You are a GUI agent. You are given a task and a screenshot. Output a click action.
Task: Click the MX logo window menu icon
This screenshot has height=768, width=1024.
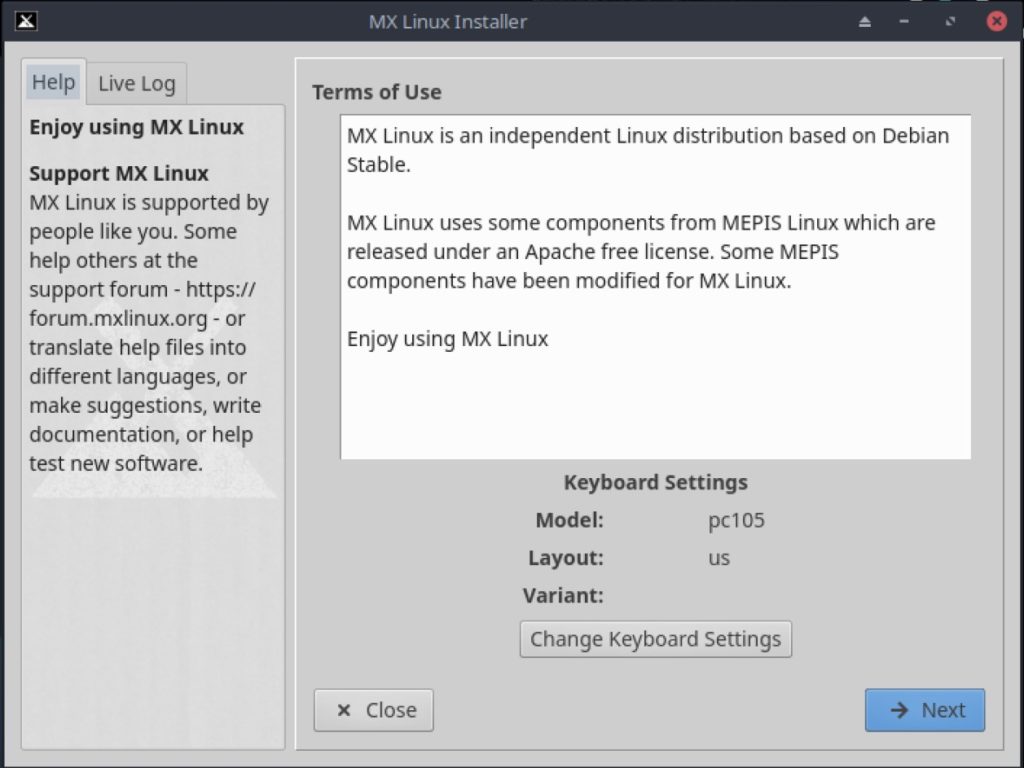pyautogui.click(x=26, y=22)
